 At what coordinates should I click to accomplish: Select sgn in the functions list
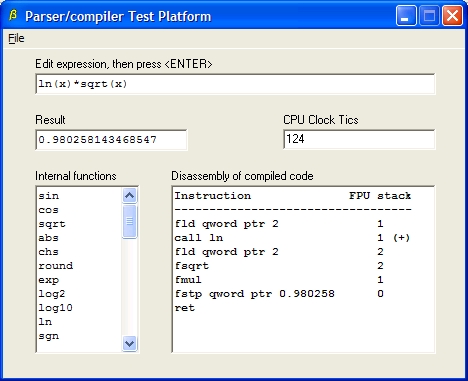(49, 336)
